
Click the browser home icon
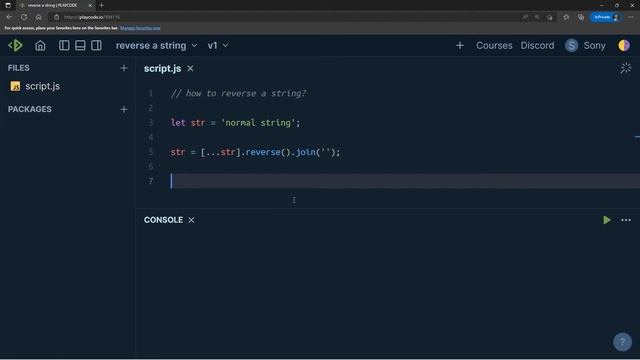38,17
